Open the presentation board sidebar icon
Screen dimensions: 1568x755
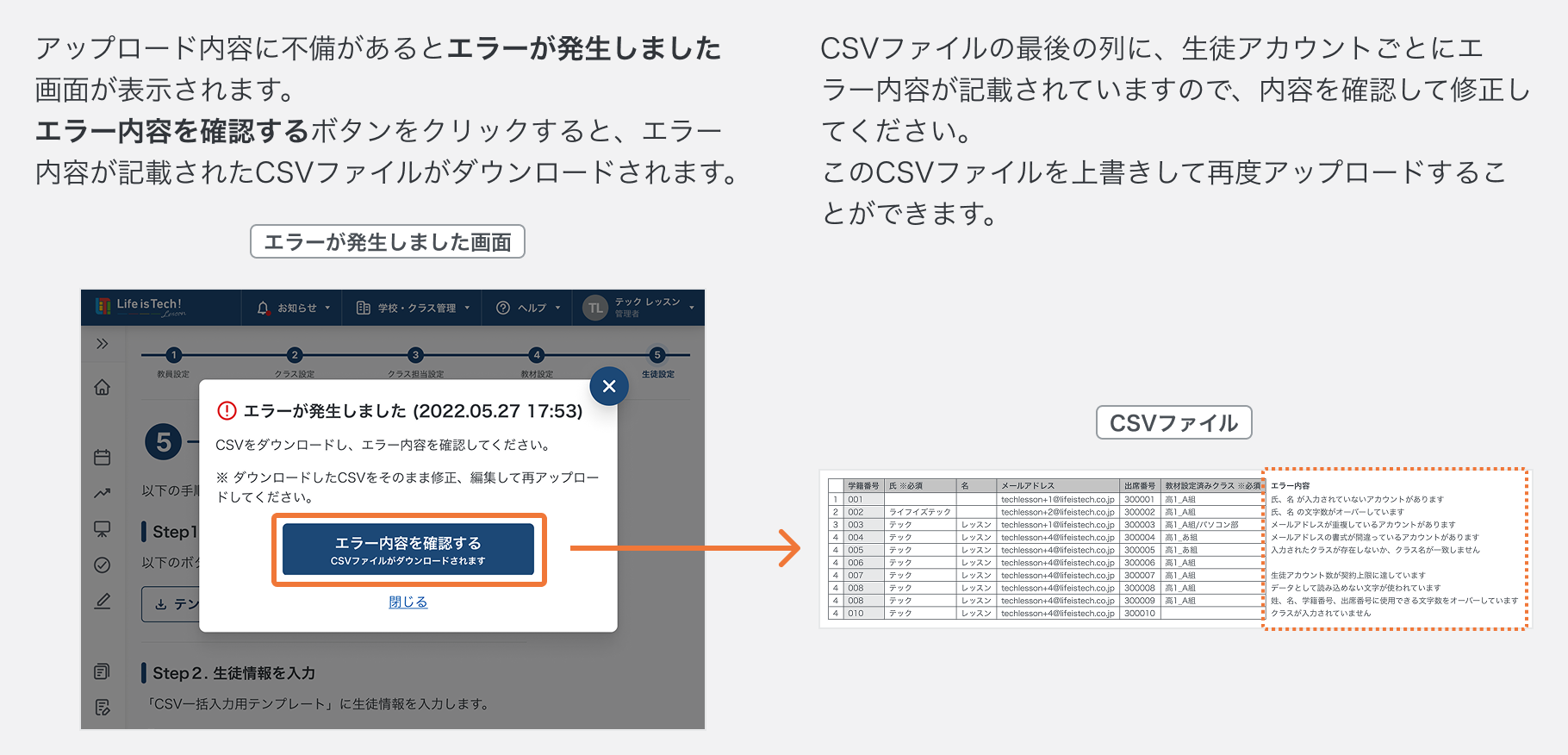103,529
